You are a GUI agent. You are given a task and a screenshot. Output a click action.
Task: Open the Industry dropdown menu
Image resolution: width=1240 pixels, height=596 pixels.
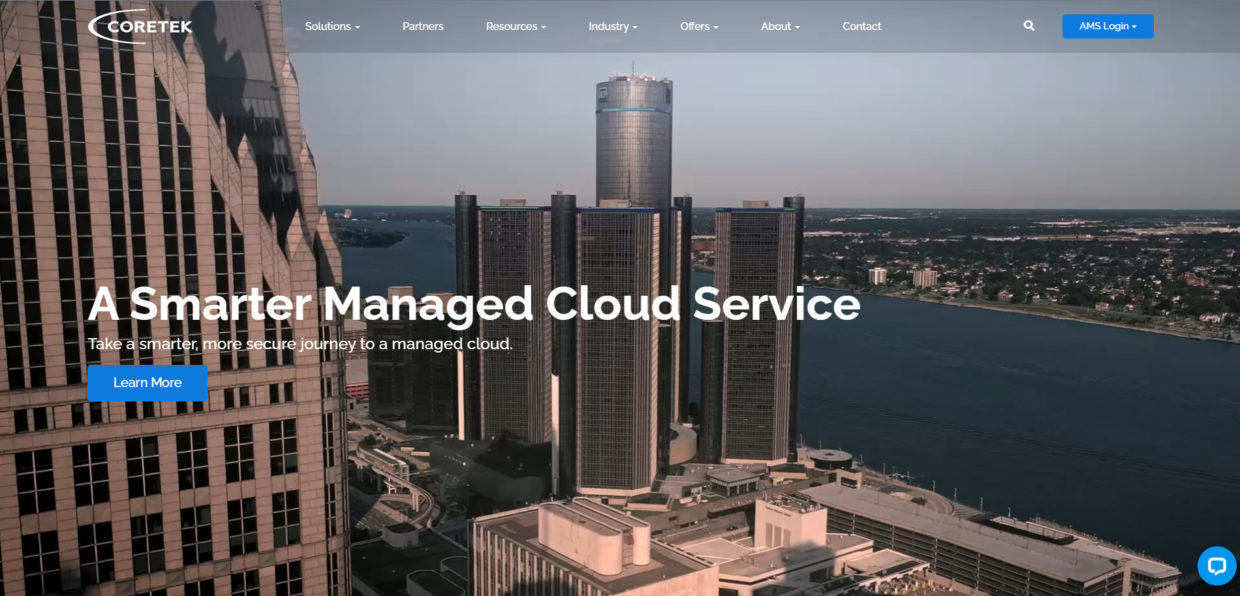[612, 26]
